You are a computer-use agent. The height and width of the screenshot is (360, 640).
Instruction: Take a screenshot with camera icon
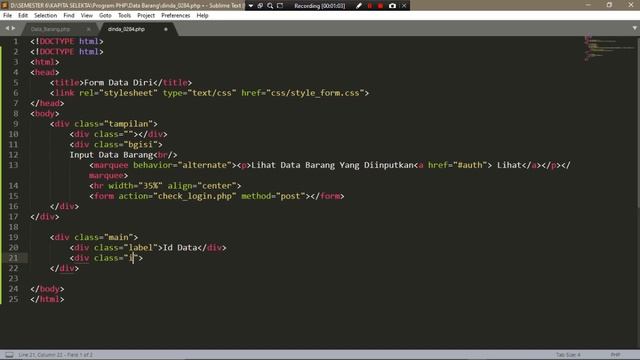coord(392,6)
